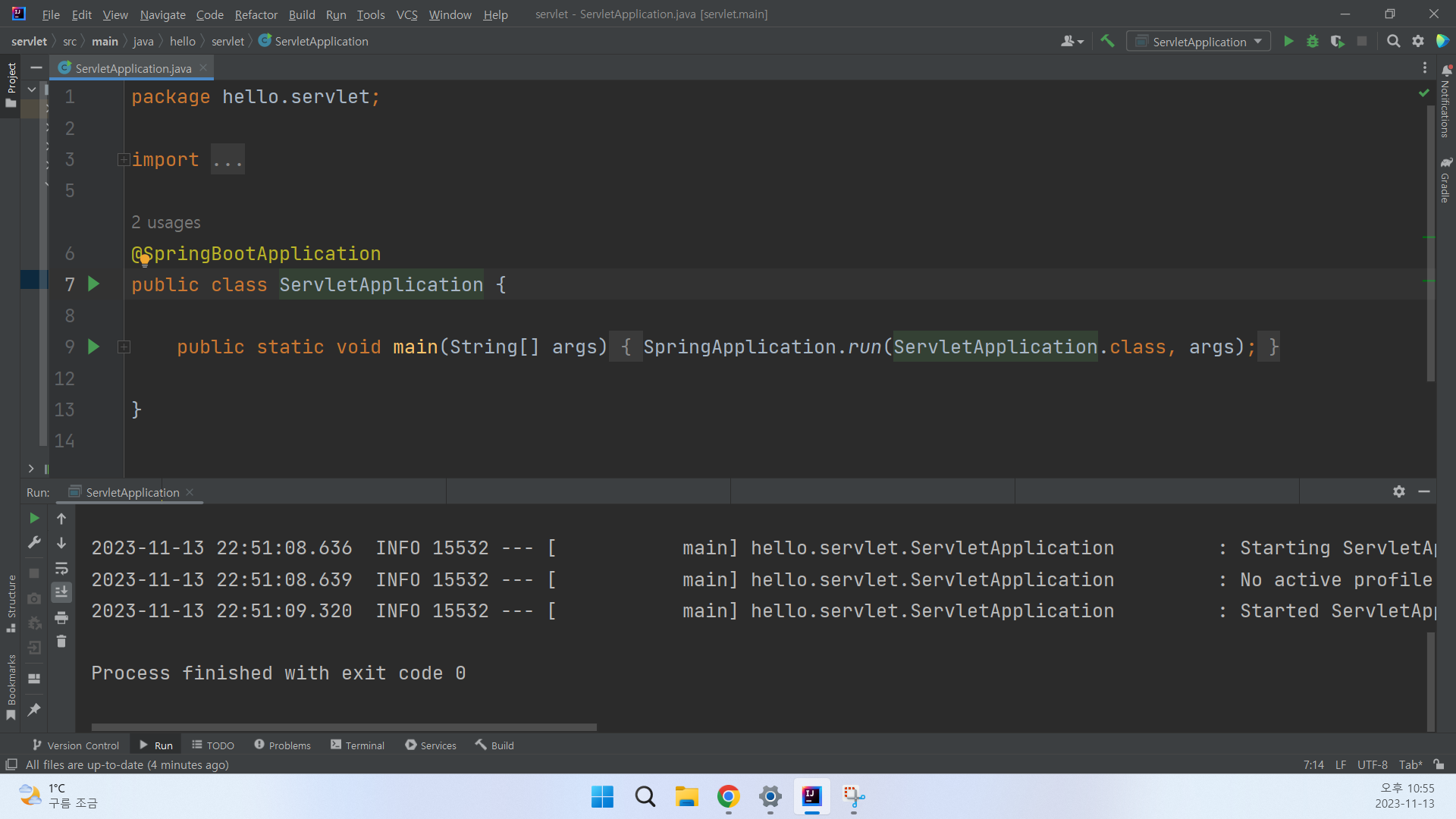The image size is (1456, 819).
Task: Open IDE settings gear in toolbar
Action: click(1417, 42)
